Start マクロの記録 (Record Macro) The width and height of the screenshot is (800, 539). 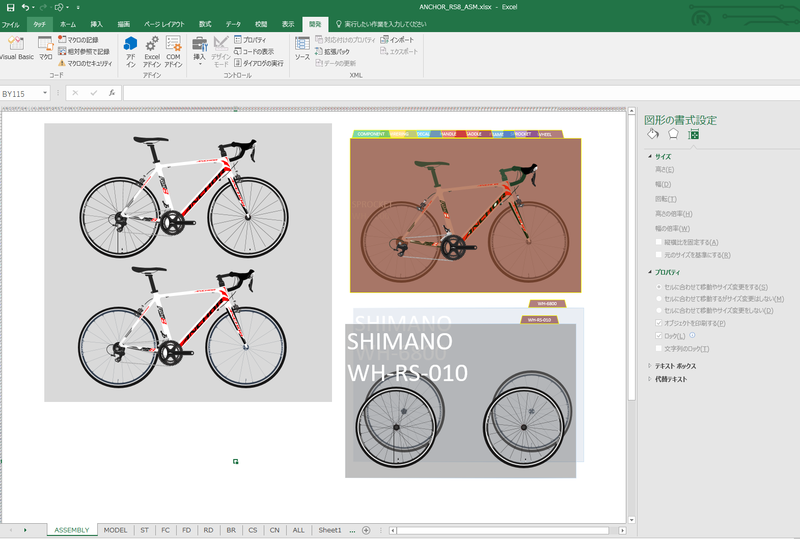point(78,39)
